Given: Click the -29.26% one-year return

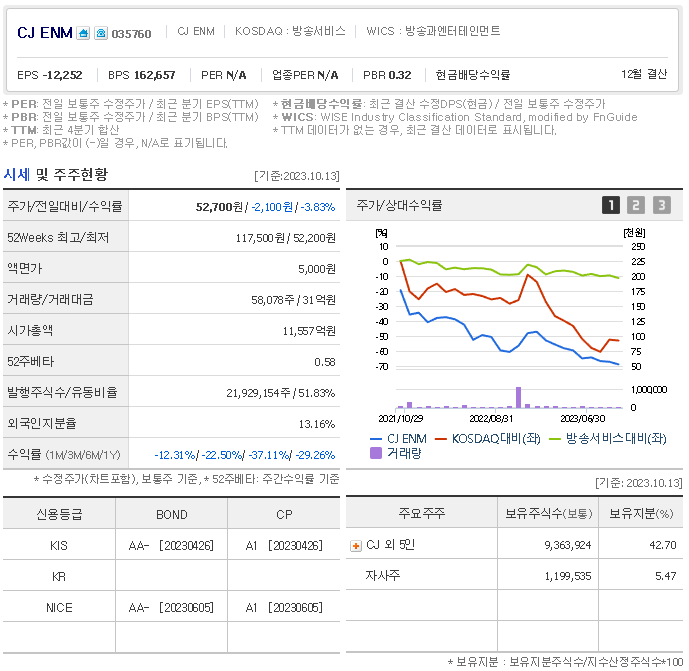Looking at the screenshot, I should (315, 455).
